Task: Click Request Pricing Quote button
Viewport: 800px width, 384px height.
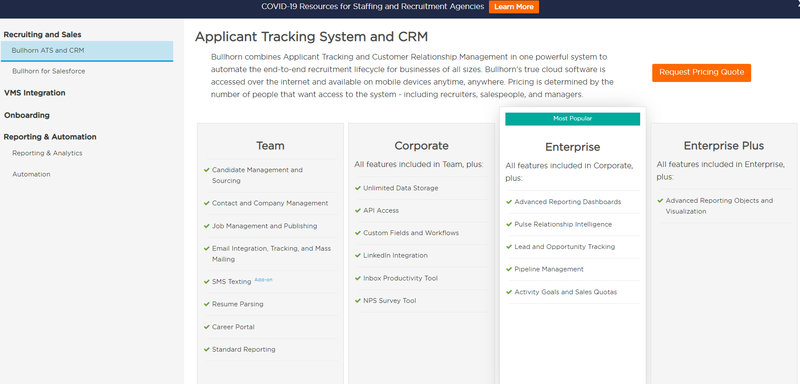Action: click(x=701, y=72)
